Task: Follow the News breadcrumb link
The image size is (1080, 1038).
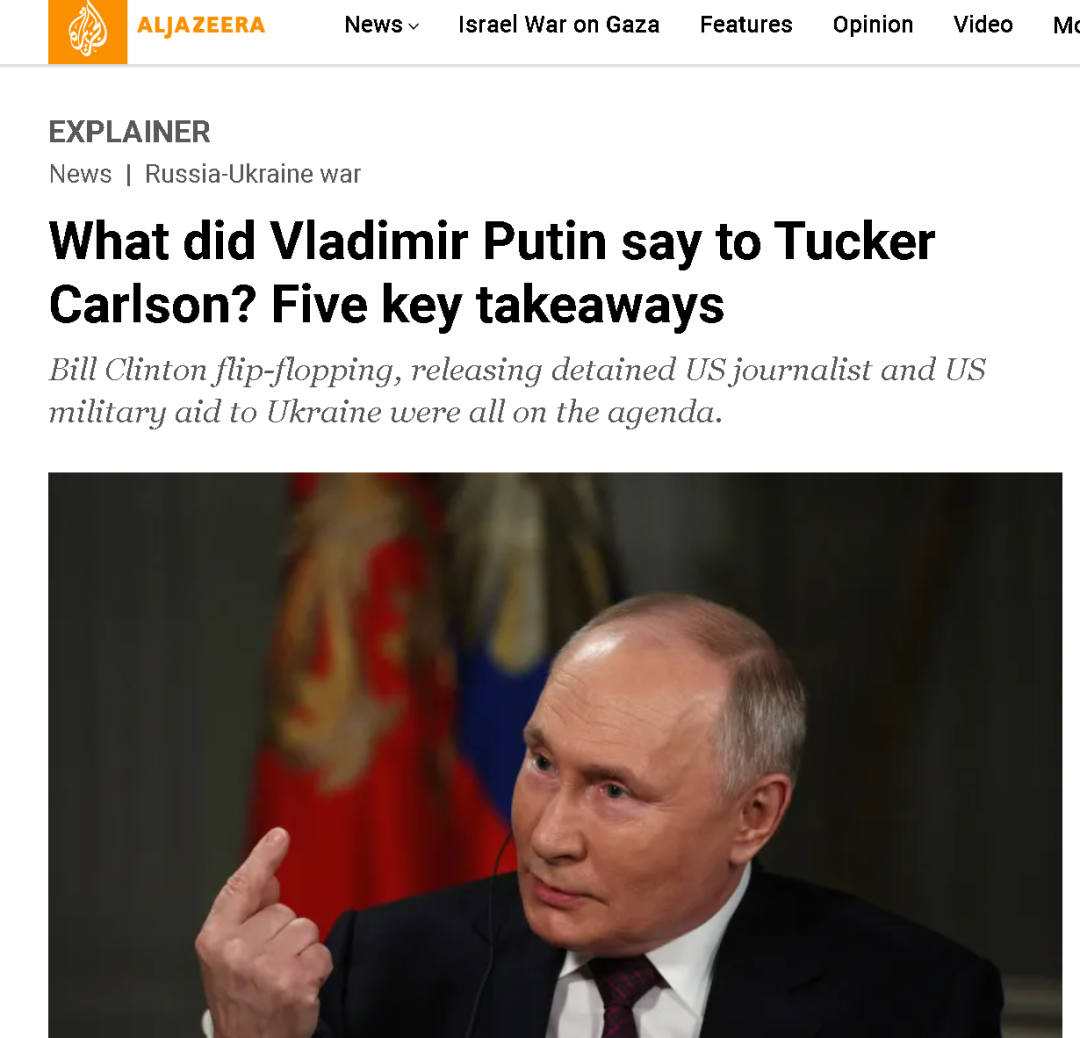Action: pos(81,174)
